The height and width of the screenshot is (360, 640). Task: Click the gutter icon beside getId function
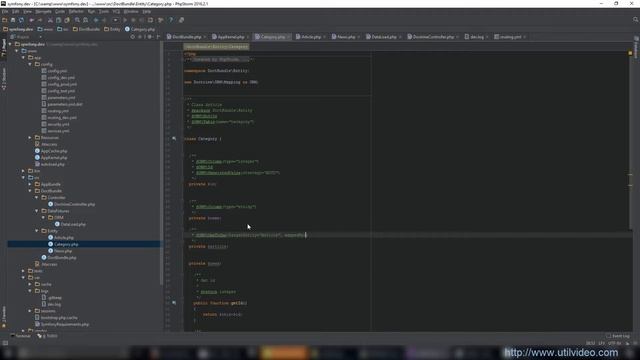coord(174,303)
